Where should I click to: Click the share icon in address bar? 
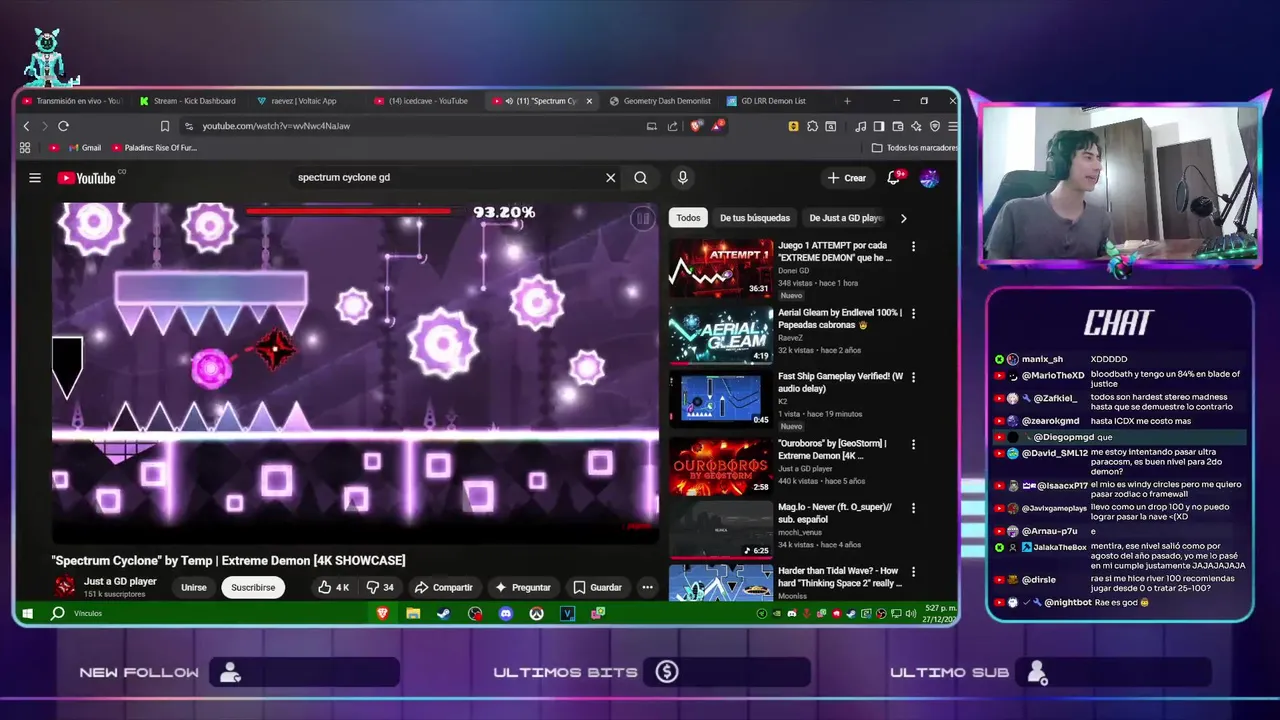674,126
